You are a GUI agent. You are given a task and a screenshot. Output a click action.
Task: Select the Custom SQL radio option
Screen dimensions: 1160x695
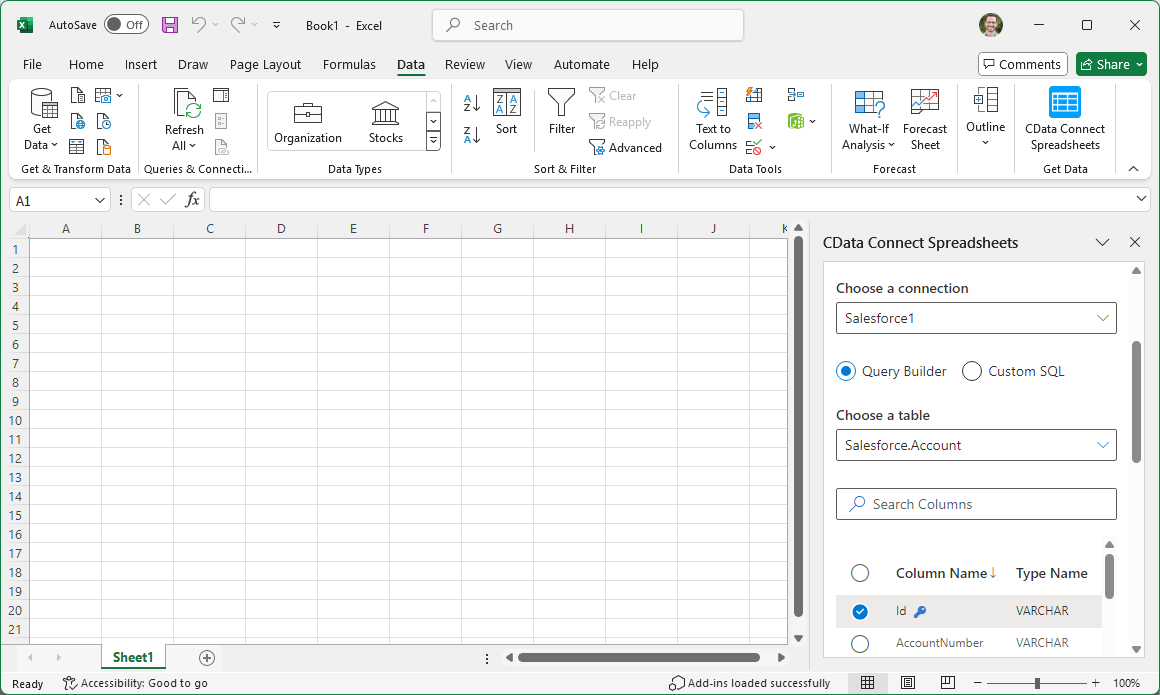[972, 371]
